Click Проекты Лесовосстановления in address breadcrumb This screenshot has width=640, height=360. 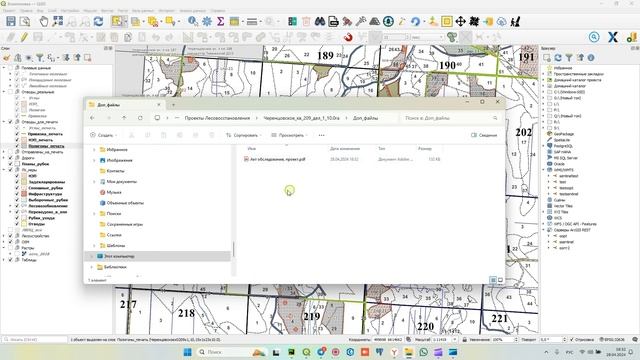click(x=217, y=118)
